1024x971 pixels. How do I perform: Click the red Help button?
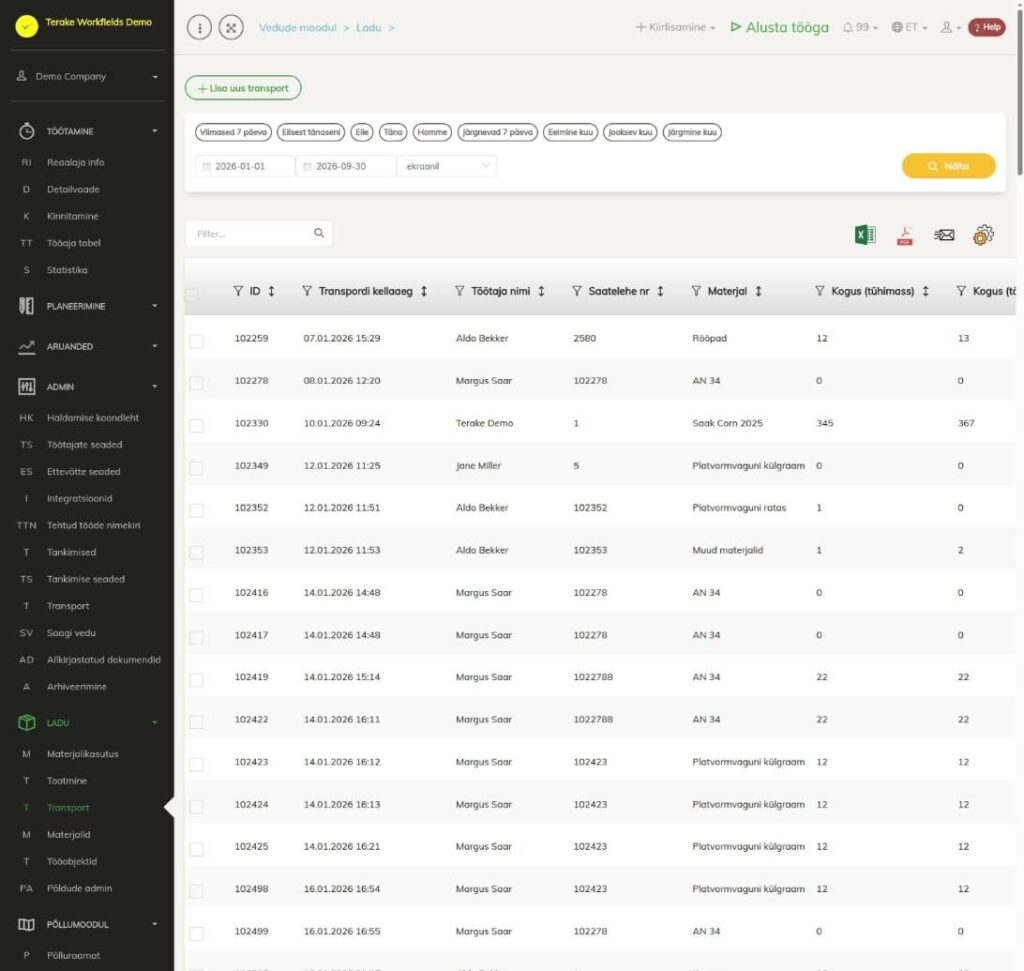pyautogui.click(x=986, y=27)
